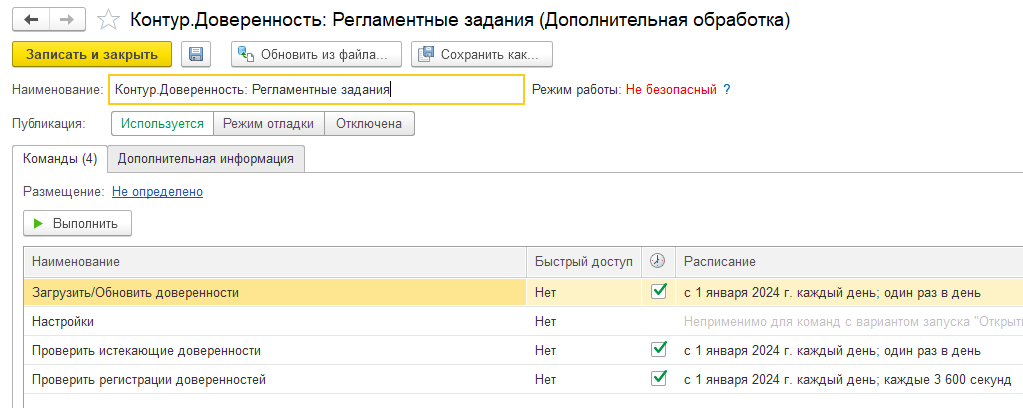Click Нет quick access in Настройки row
Image resolution: width=1023 pixels, height=408 pixels.
pos(545,322)
